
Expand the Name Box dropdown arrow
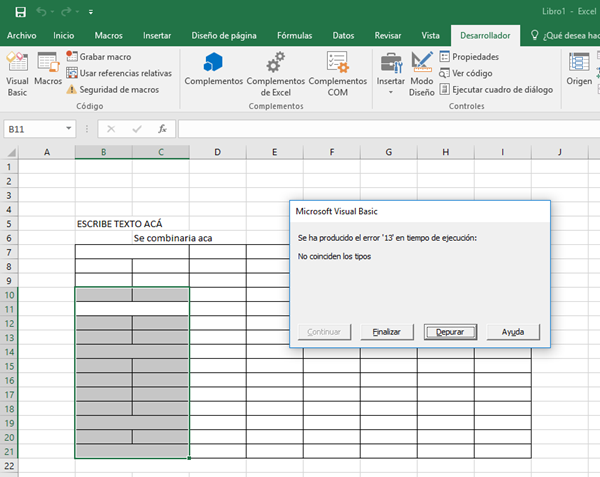[x=69, y=129]
